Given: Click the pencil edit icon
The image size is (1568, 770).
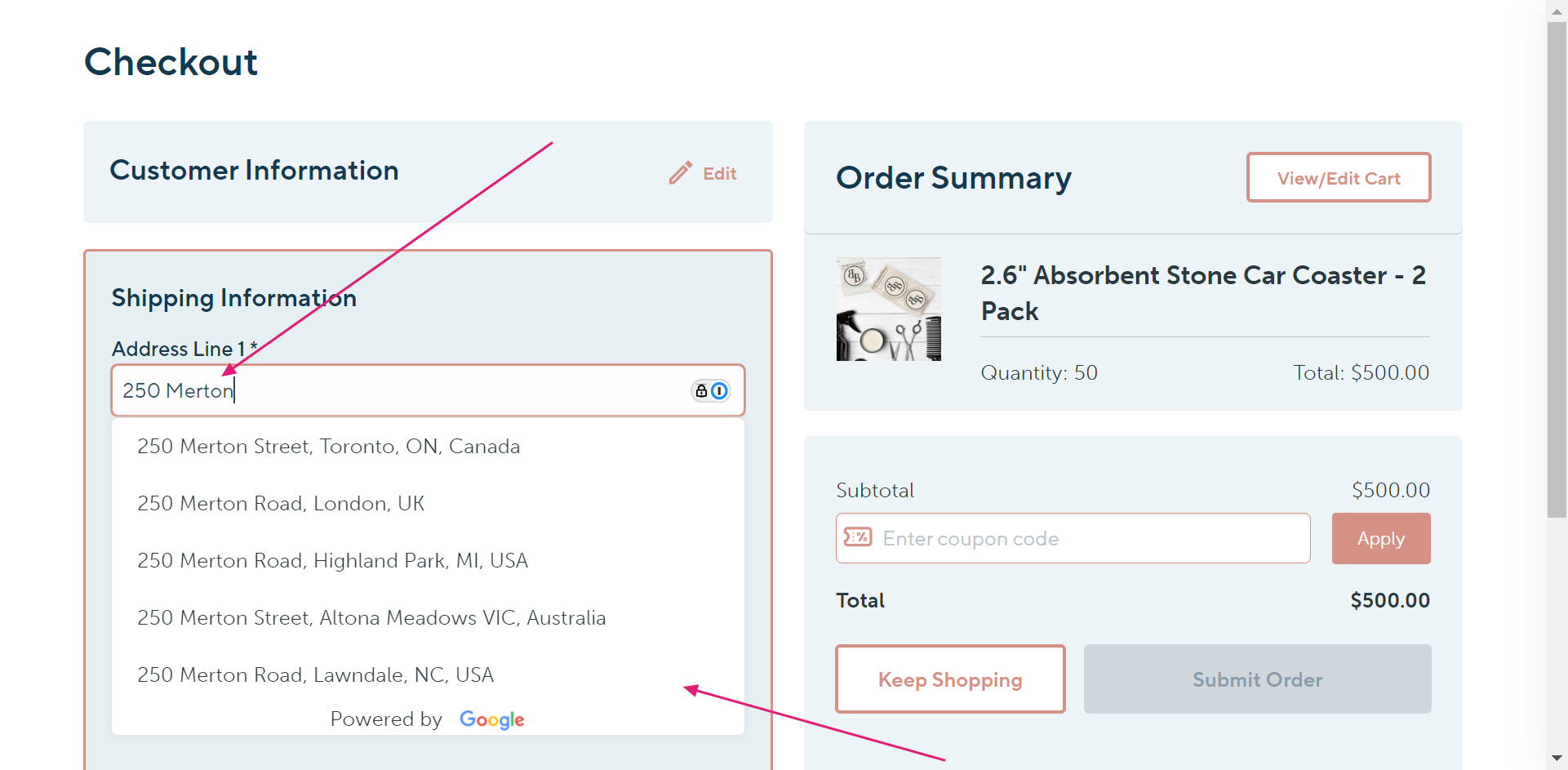Looking at the screenshot, I should (680, 173).
